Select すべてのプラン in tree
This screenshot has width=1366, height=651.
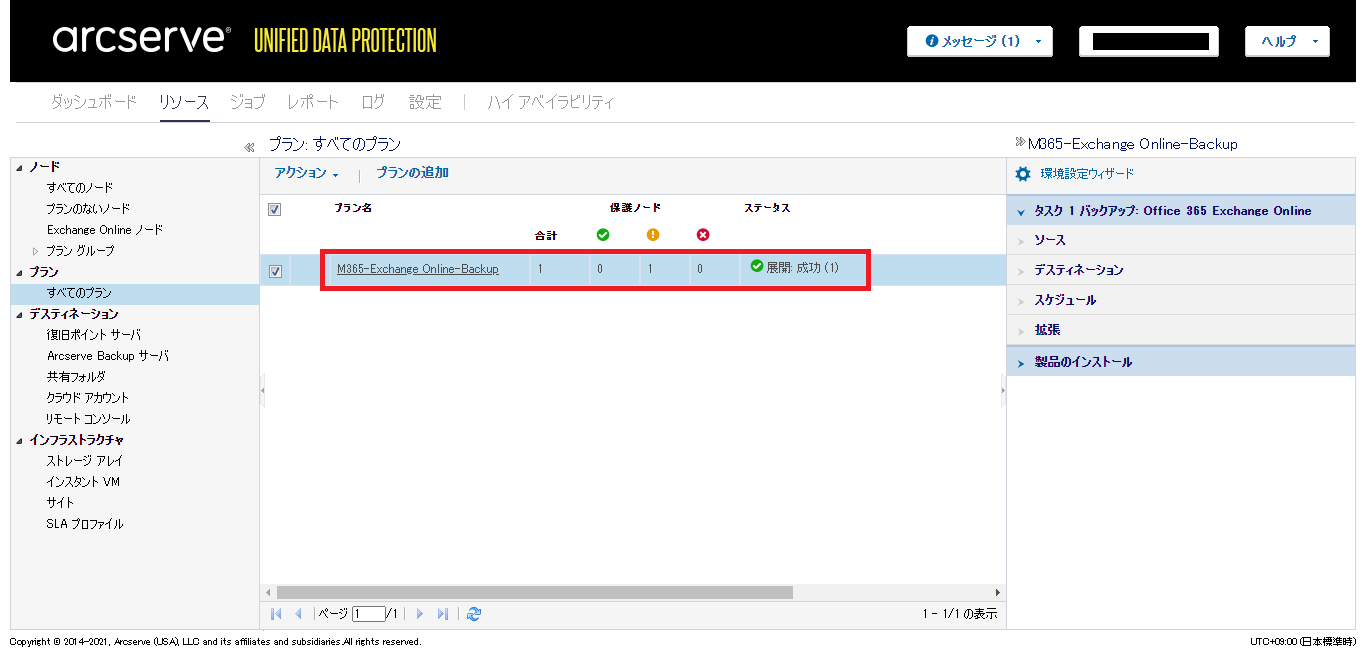(x=79, y=293)
